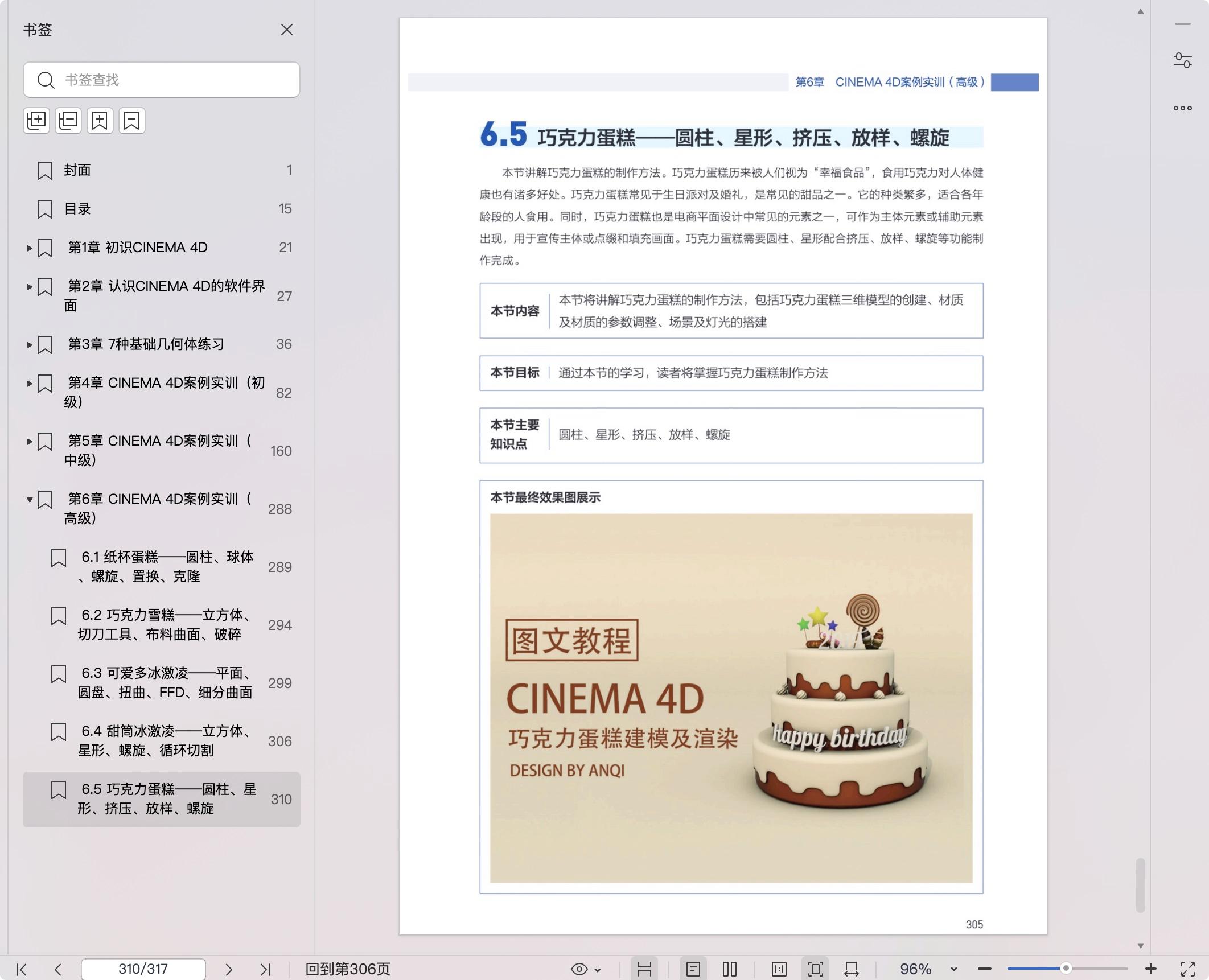Enter full screen mode icon

point(1188,969)
